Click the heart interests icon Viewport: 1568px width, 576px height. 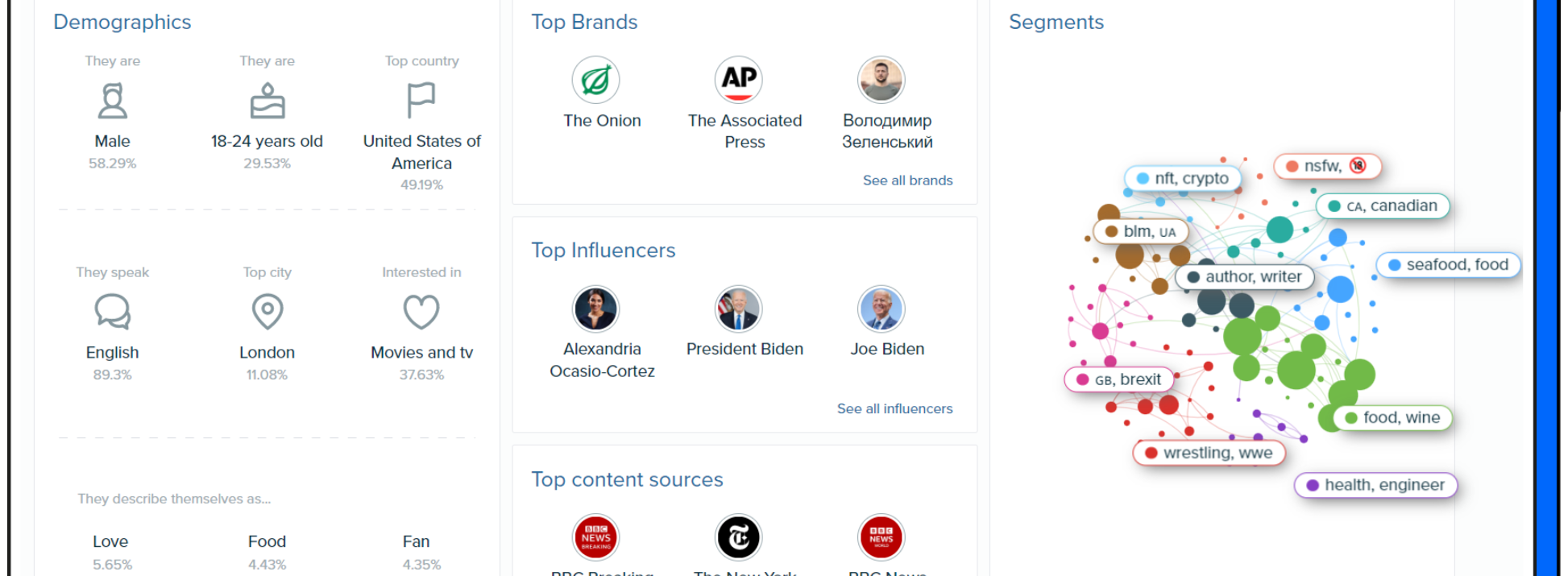pyautogui.click(x=421, y=312)
